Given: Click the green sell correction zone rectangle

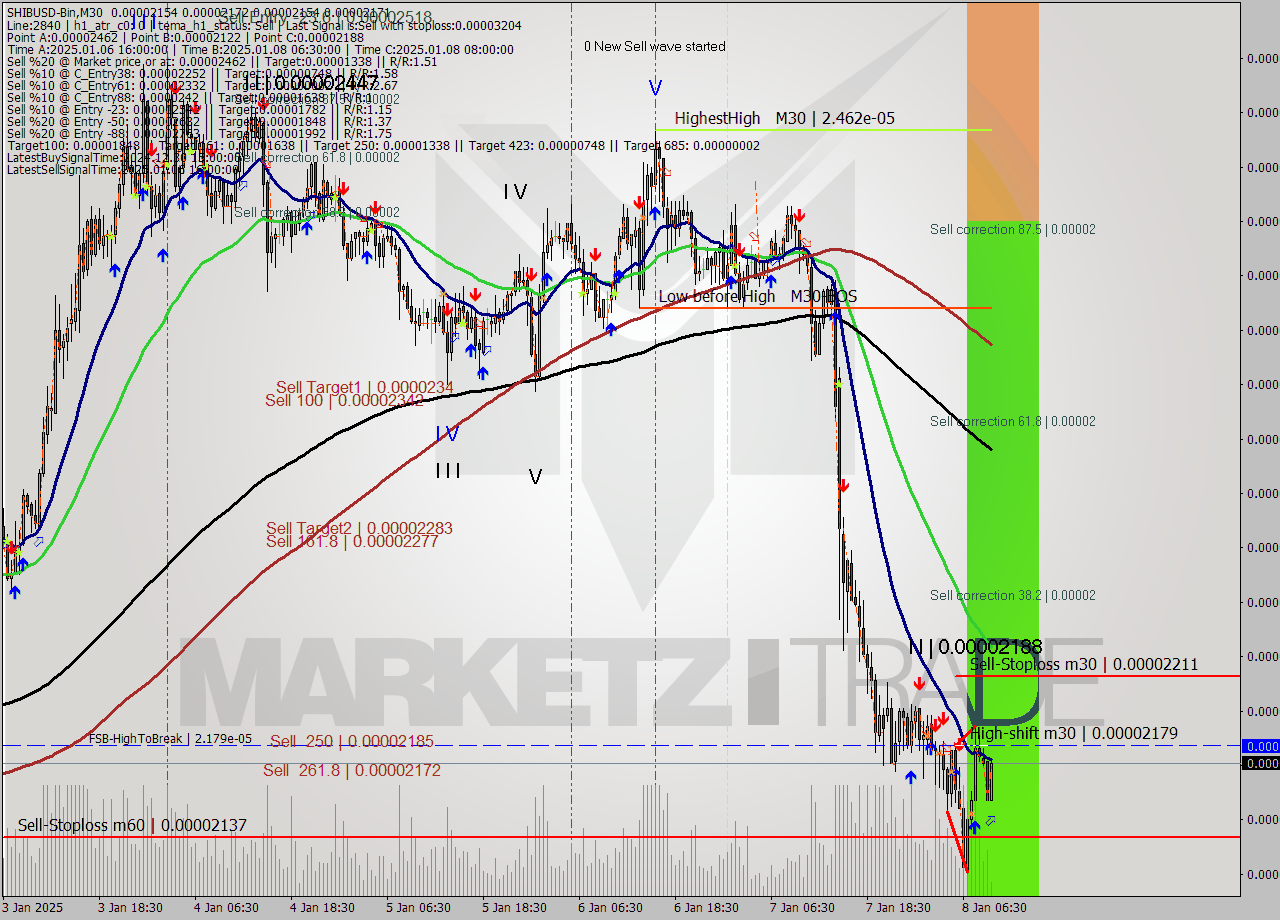Looking at the screenshot, I should (x=1002, y=558).
